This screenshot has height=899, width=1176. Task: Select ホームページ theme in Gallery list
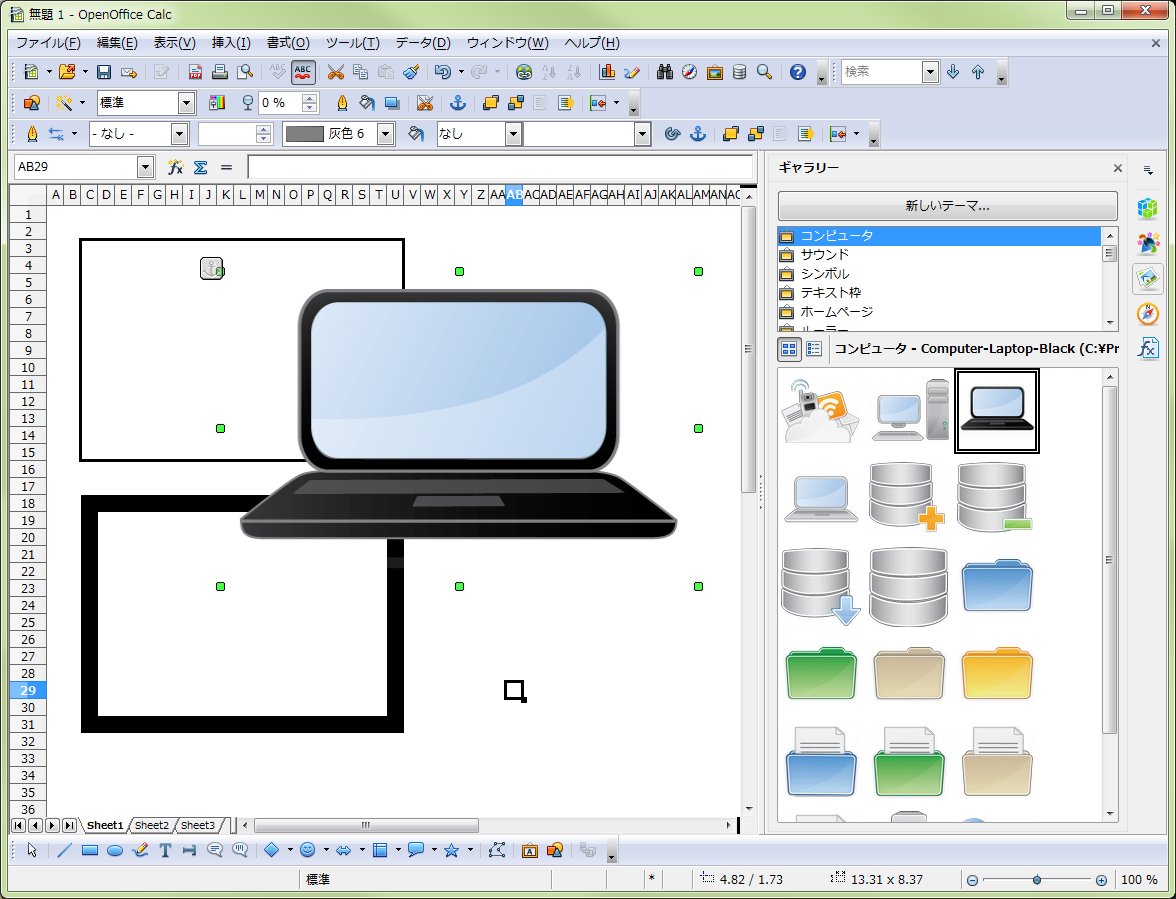(x=939, y=311)
